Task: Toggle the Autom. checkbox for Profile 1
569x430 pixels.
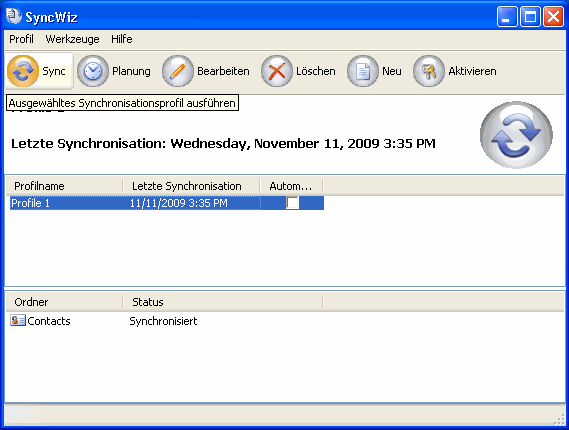Action: pyautogui.click(x=292, y=203)
